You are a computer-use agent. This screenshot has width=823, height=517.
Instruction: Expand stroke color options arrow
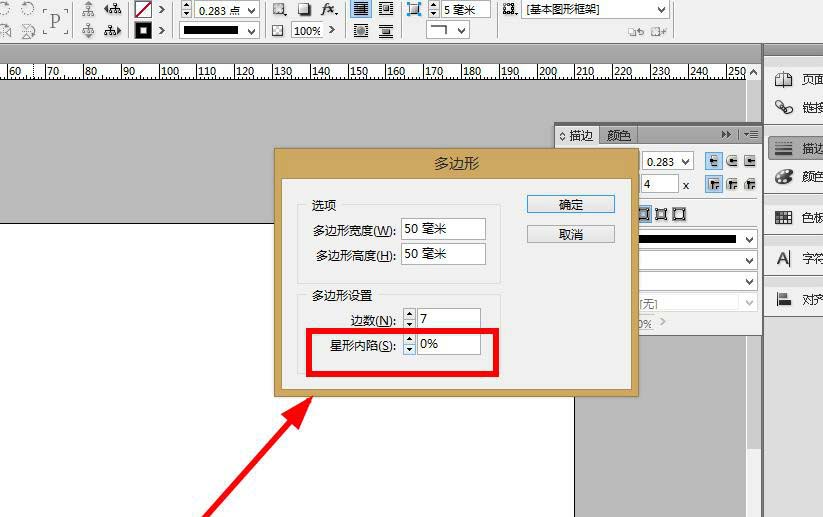162,30
